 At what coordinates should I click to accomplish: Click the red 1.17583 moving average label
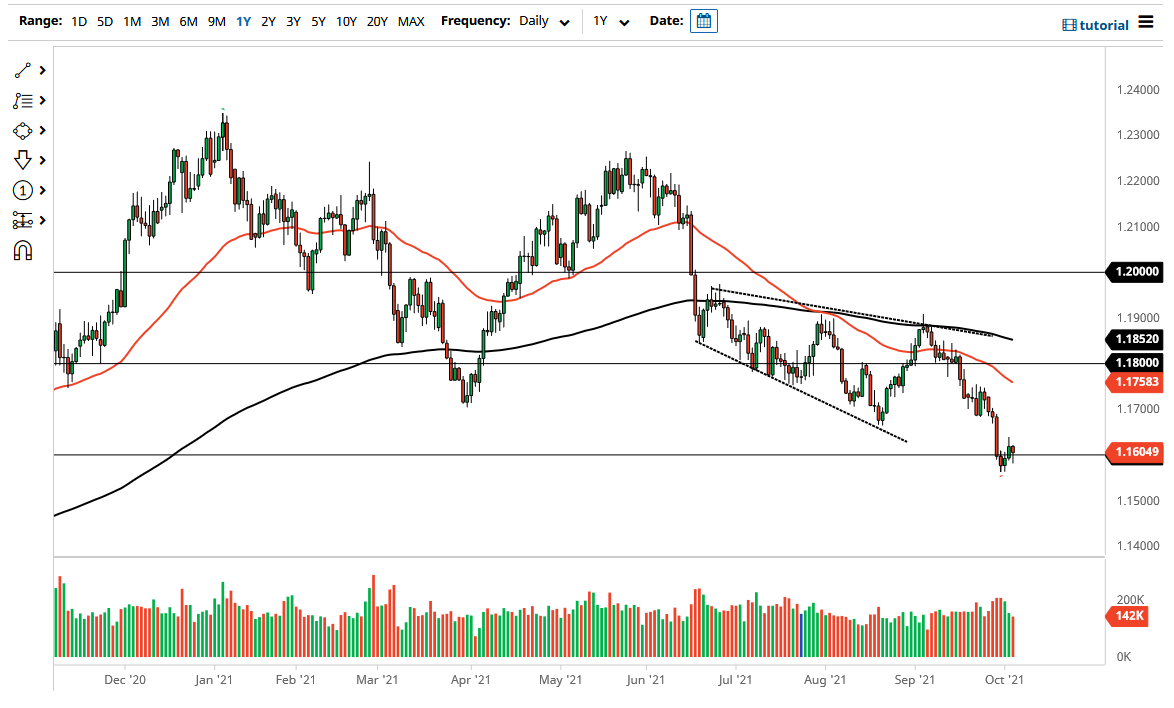coord(1135,382)
